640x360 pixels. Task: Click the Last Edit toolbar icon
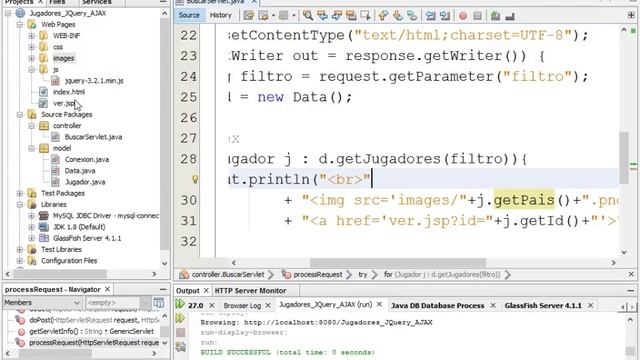coord(249,16)
